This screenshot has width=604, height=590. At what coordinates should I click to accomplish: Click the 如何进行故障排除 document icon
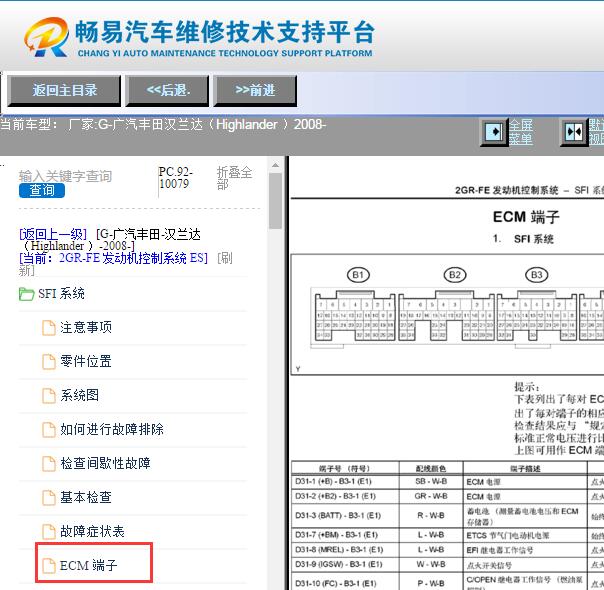click(x=49, y=429)
